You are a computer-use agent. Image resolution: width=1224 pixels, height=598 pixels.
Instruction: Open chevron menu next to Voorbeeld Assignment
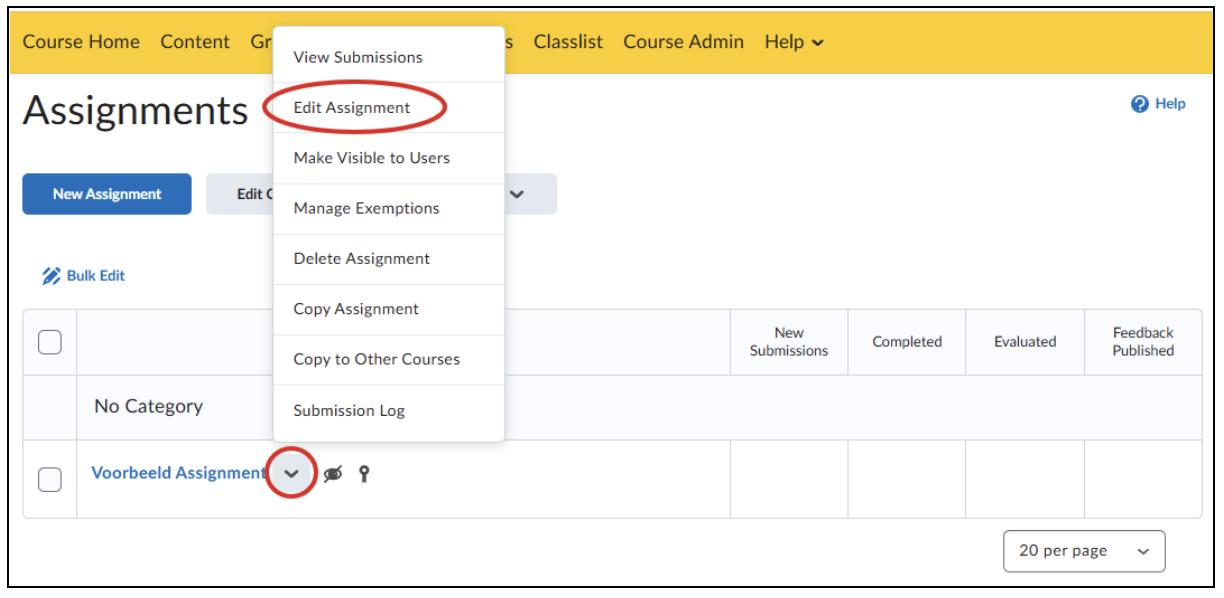point(291,474)
